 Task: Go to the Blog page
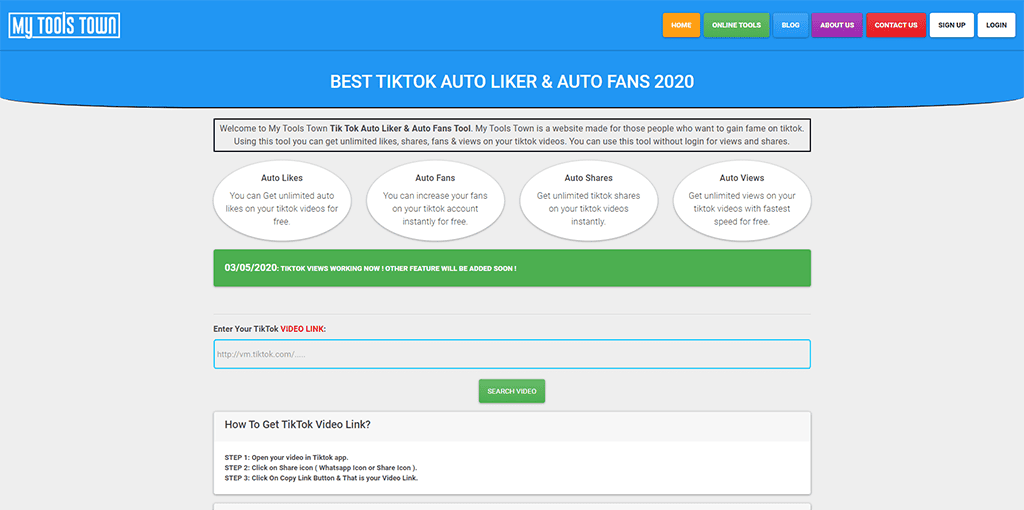coord(790,25)
